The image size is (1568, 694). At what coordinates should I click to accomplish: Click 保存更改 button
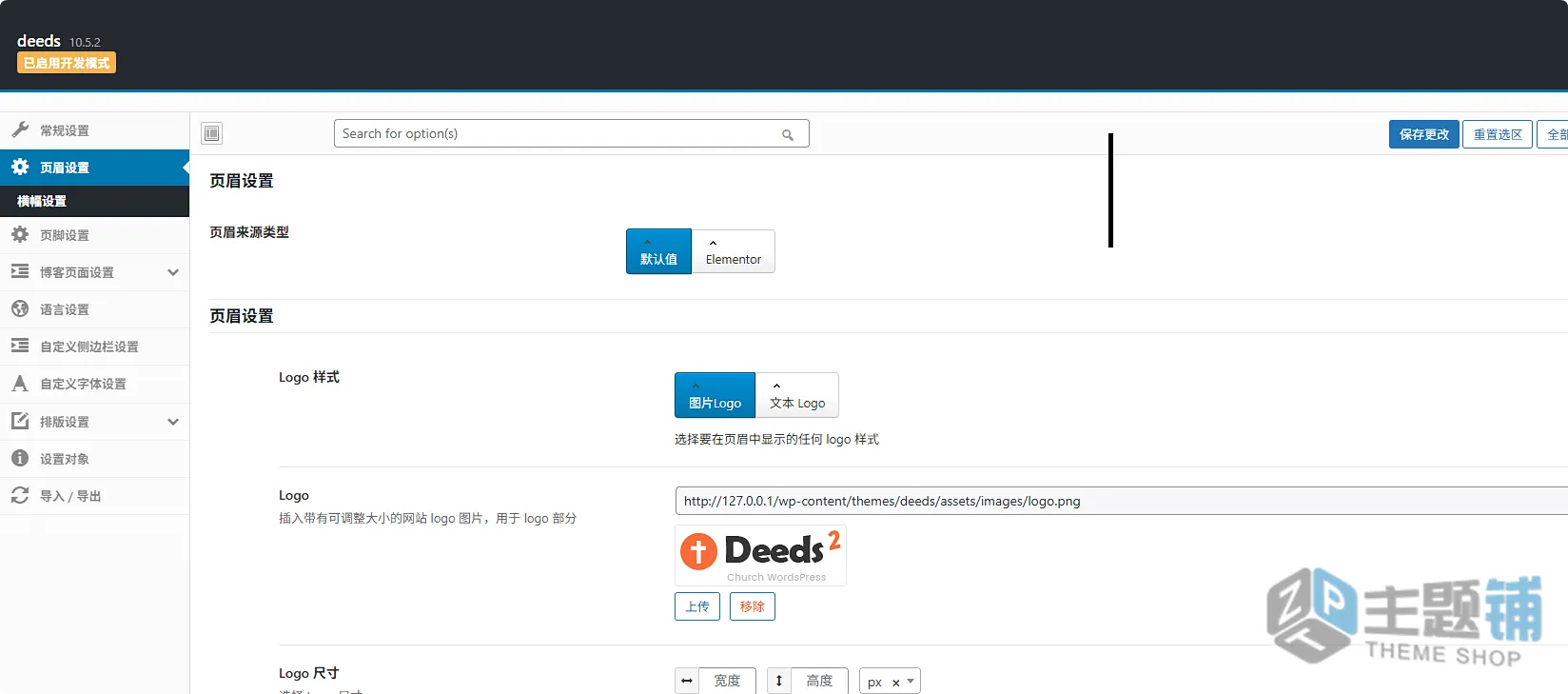1423,134
